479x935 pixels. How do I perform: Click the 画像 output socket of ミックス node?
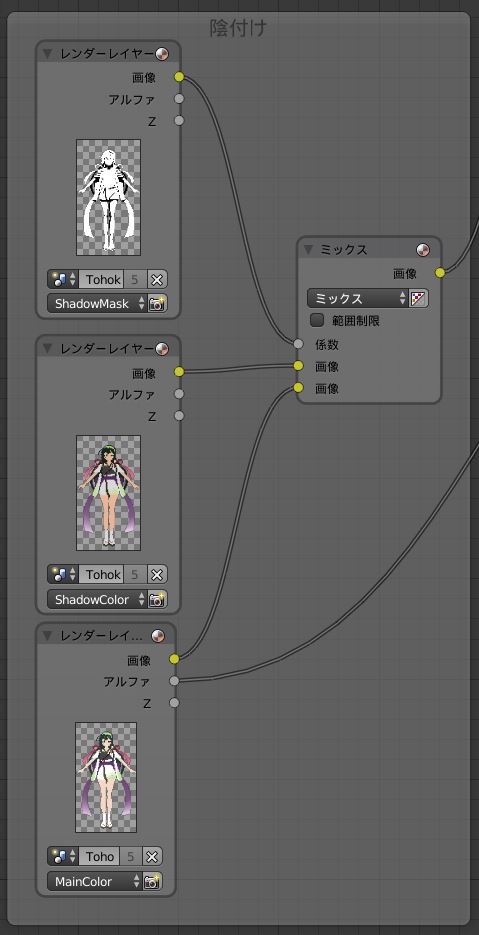[440, 273]
